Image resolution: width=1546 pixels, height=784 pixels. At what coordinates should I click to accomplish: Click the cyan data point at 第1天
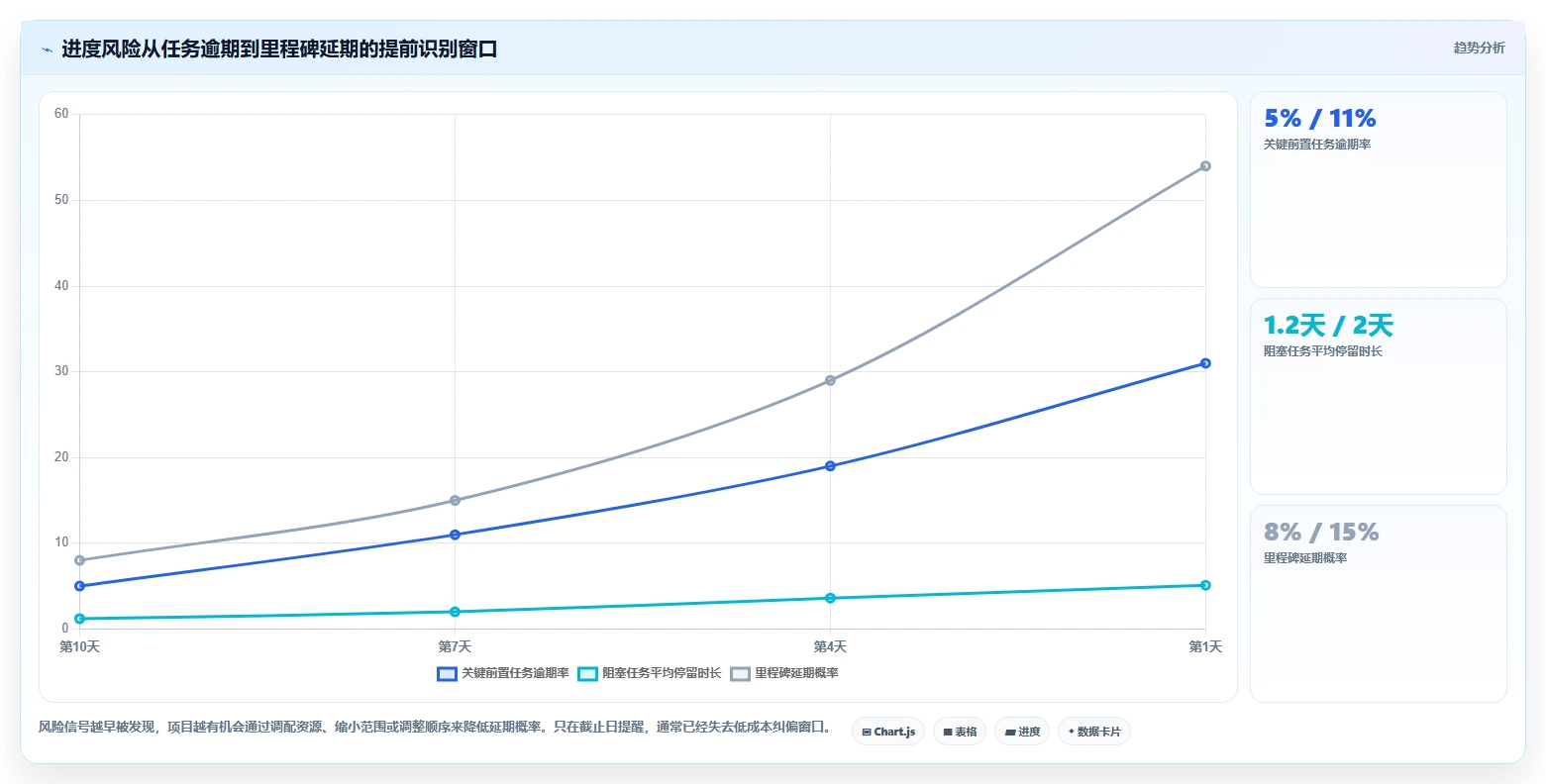[1205, 585]
